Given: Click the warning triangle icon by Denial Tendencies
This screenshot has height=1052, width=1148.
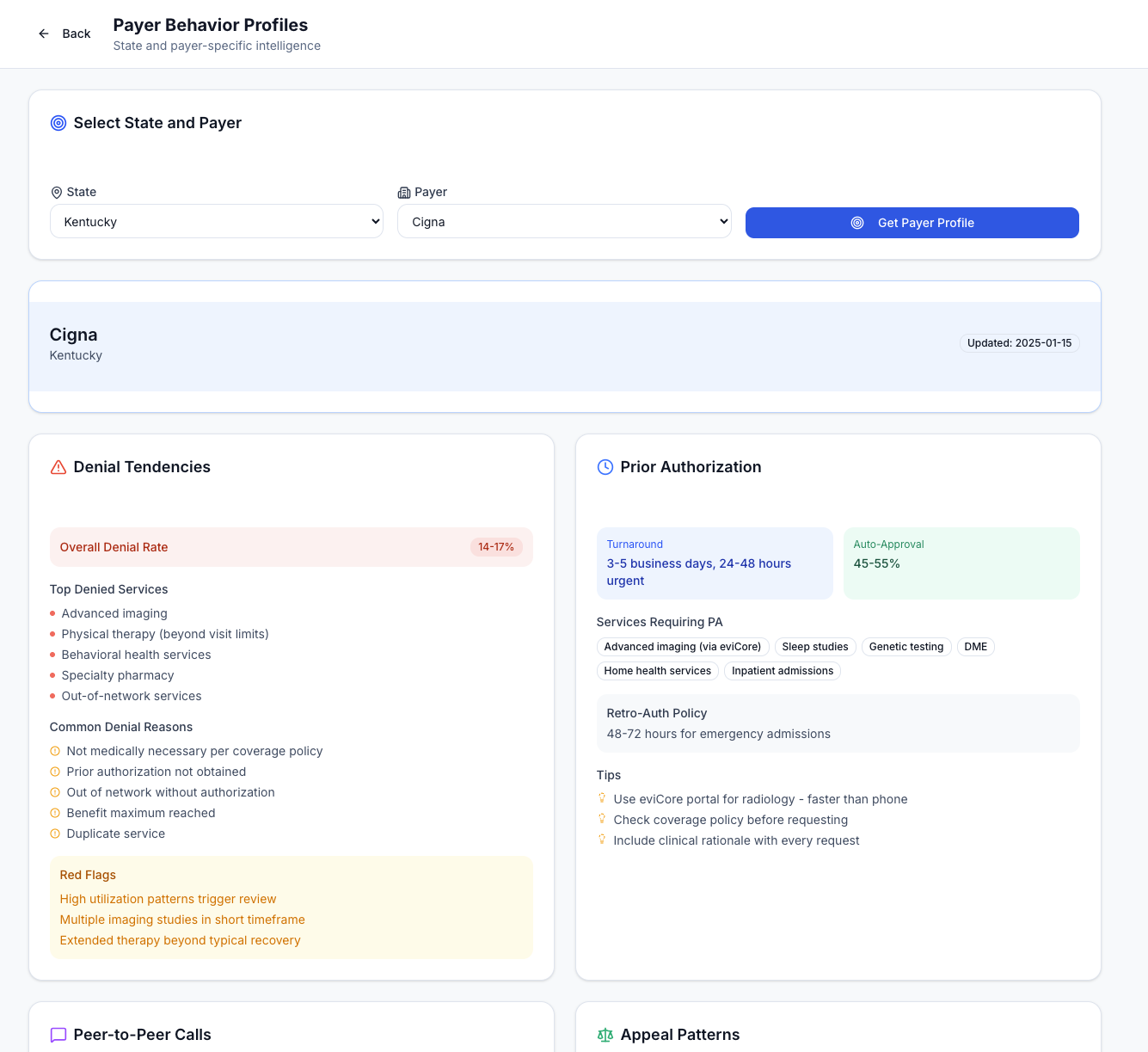Looking at the screenshot, I should tap(58, 467).
